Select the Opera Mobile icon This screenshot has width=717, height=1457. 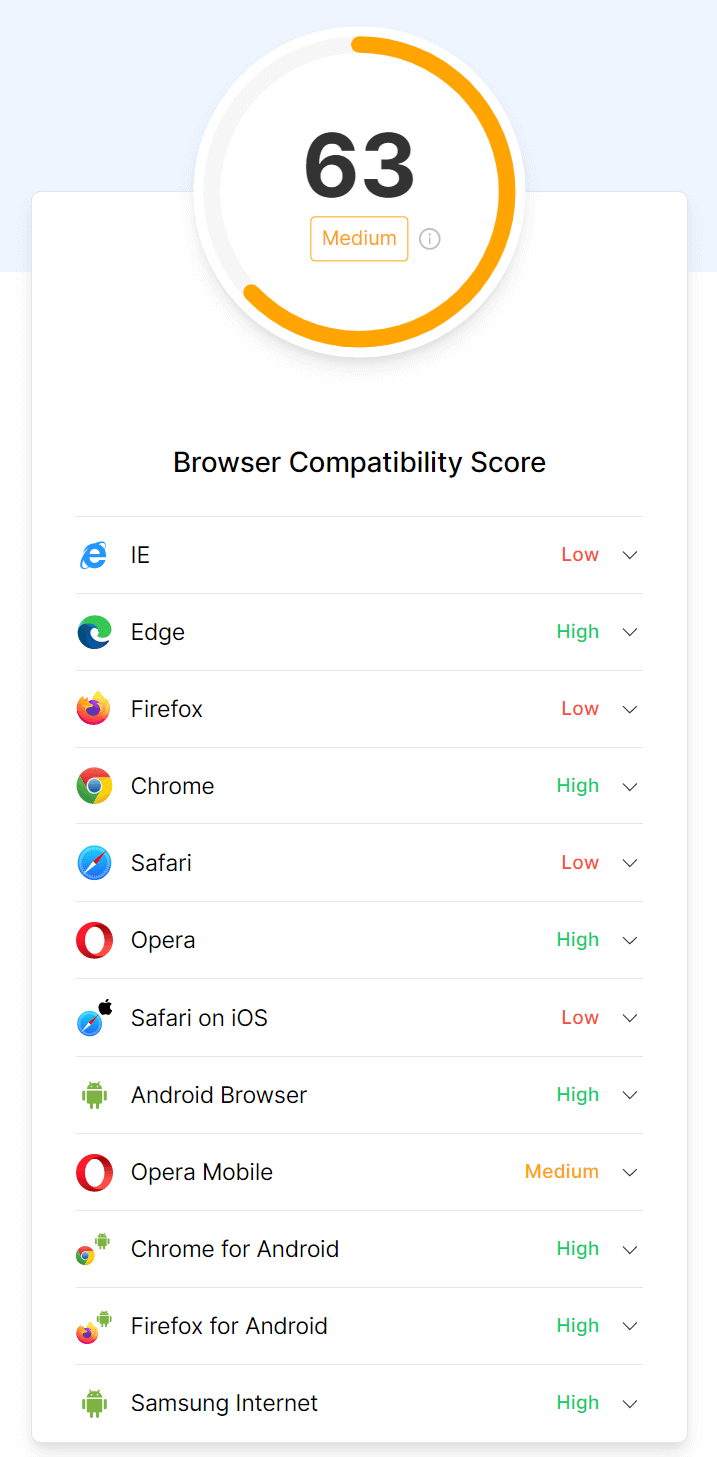[95, 1172]
